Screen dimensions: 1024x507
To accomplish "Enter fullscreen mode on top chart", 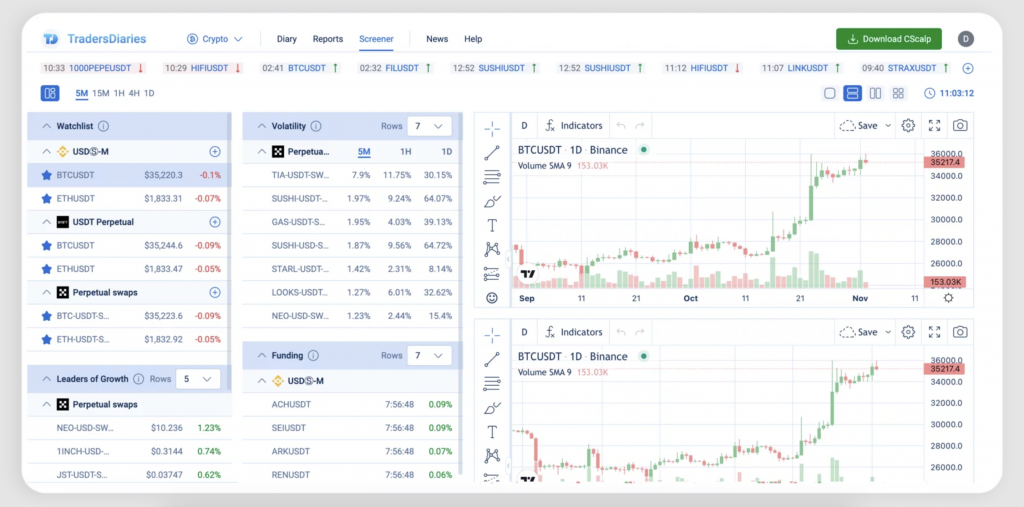I will point(934,126).
